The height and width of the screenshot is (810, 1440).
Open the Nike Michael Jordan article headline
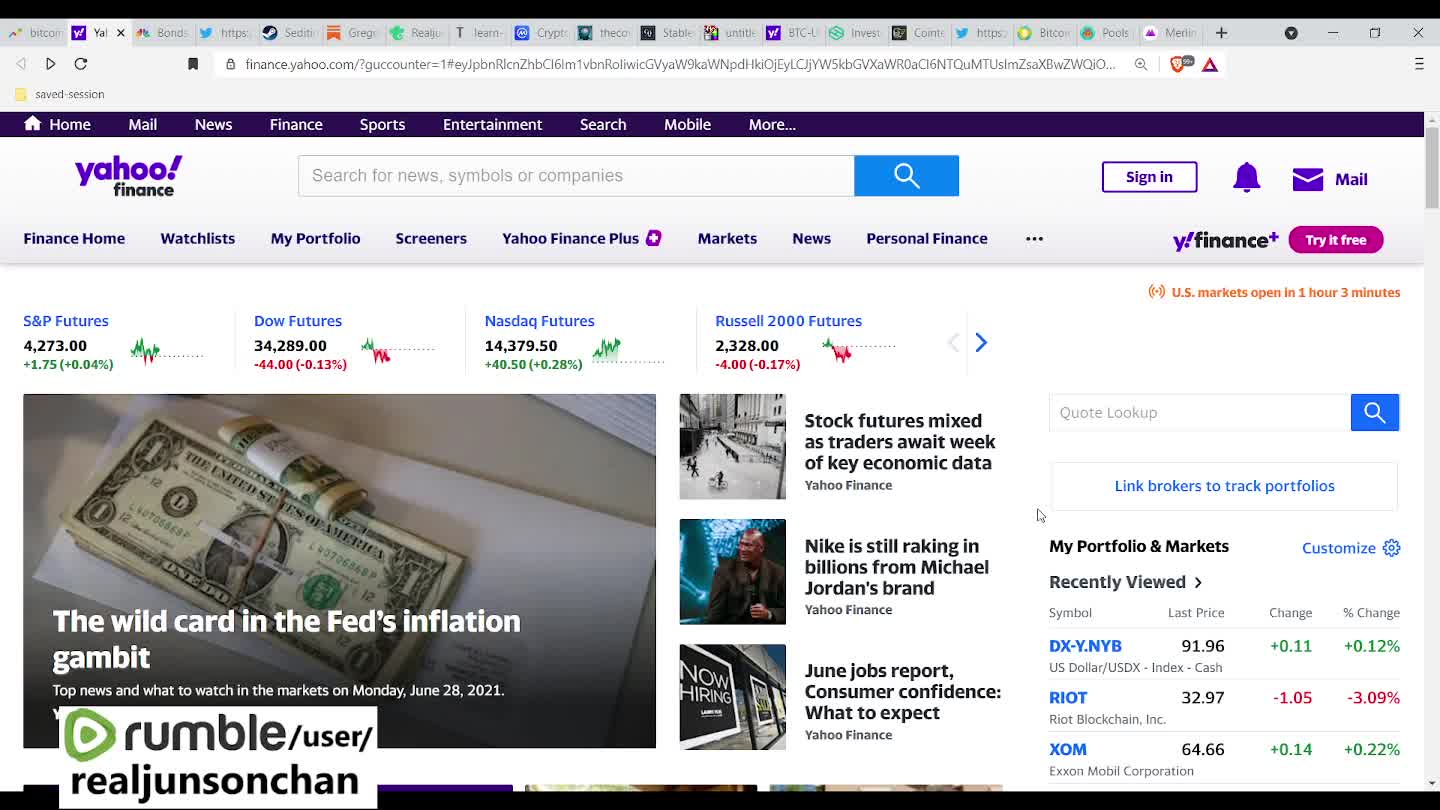tap(897, 567)
